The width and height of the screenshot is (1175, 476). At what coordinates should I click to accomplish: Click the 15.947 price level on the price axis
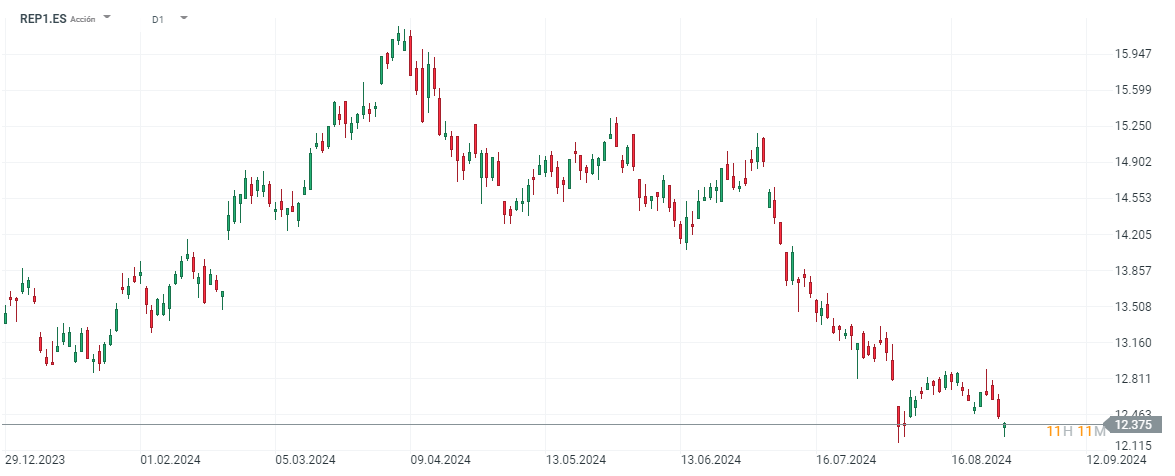pyautogui.click(x=1132, y=54)
